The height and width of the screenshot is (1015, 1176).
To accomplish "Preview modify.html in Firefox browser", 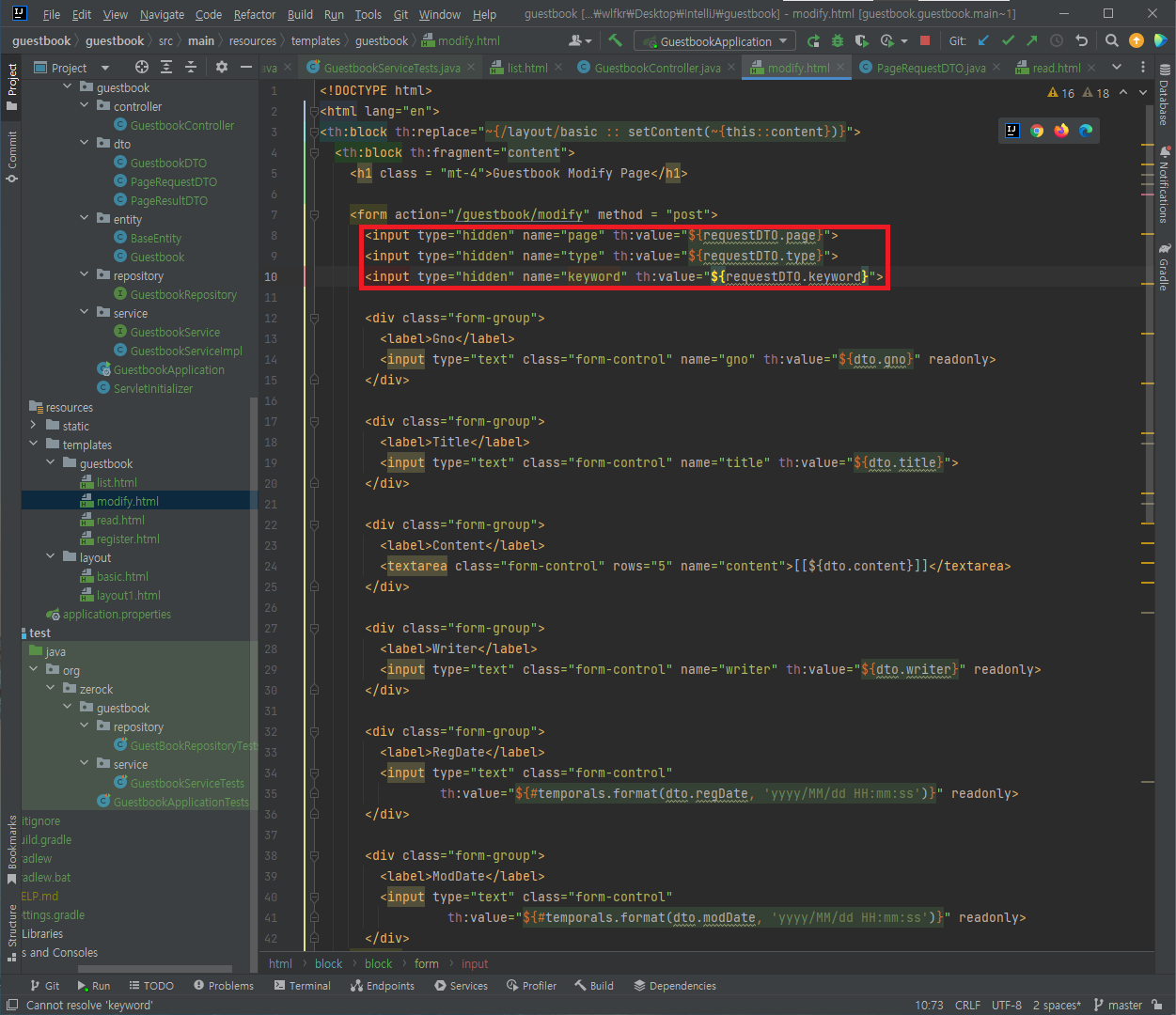I will pyautogui.click(x=1061, y=131).
